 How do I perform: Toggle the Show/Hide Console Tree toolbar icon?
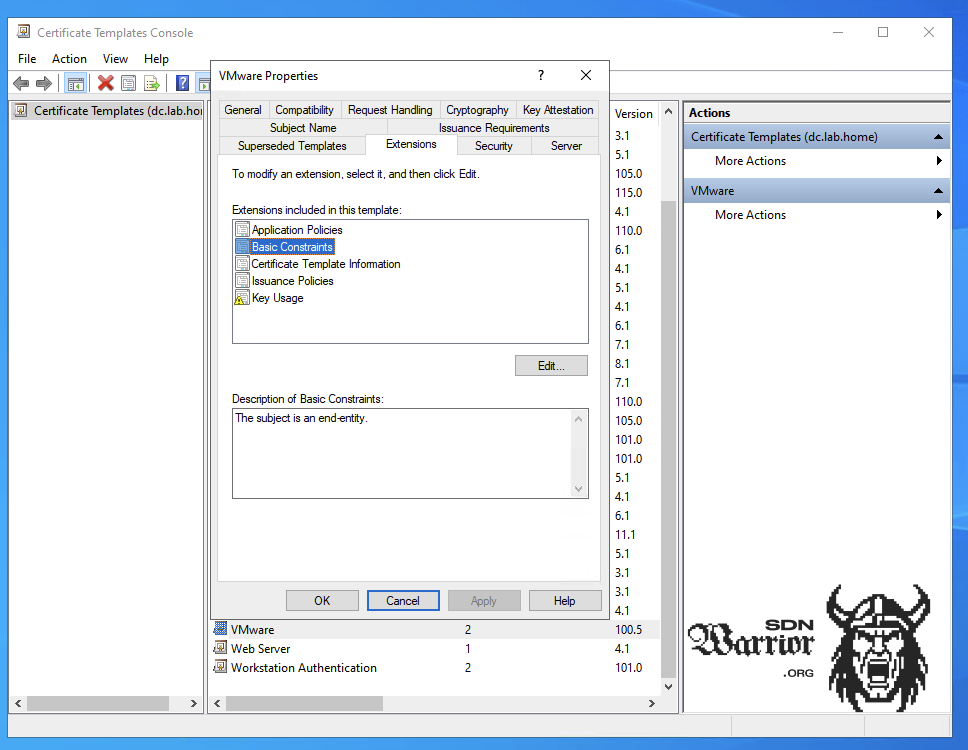coord(76,83)
